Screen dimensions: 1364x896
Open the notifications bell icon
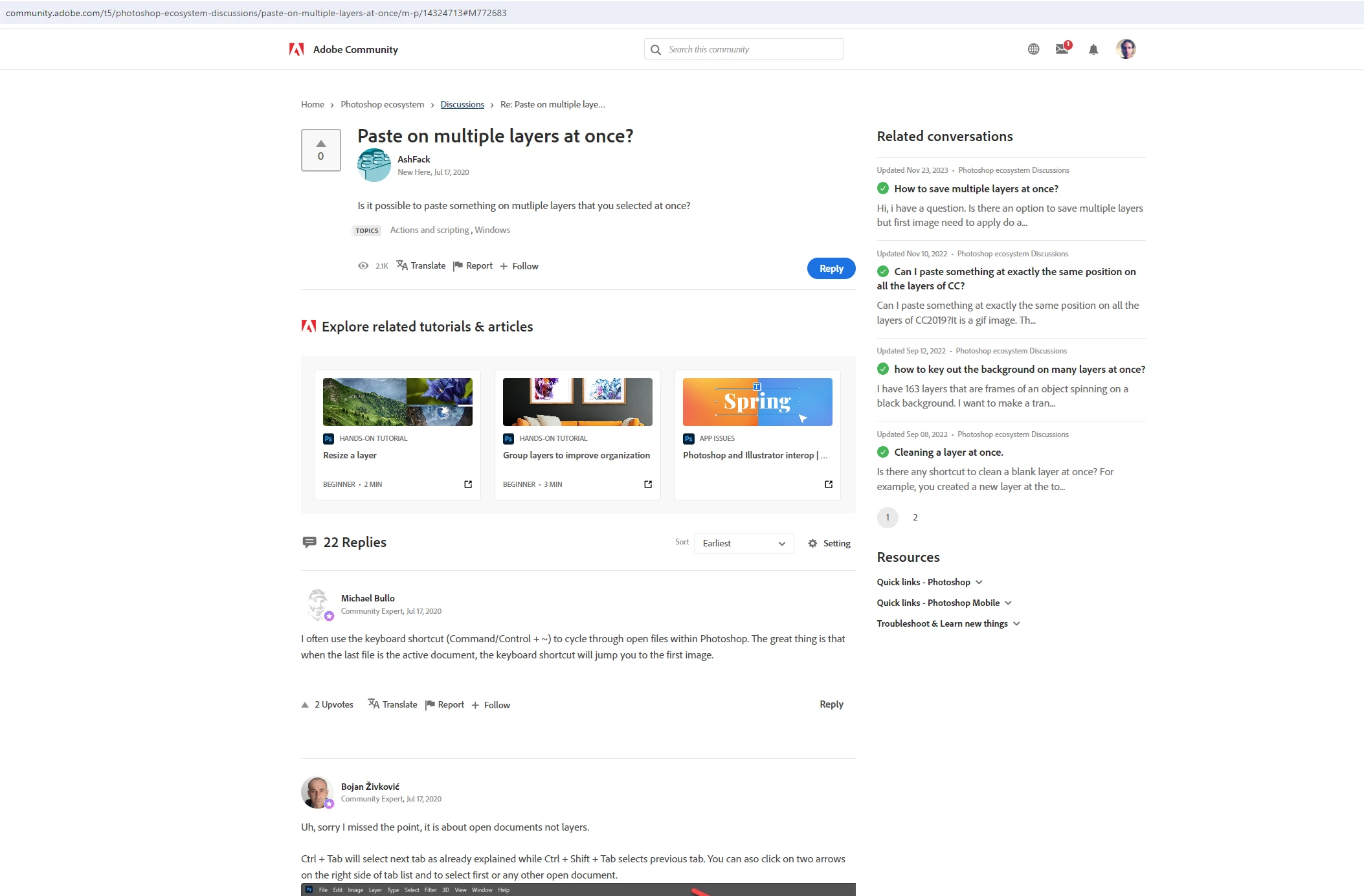click(x=1093, y=50)
